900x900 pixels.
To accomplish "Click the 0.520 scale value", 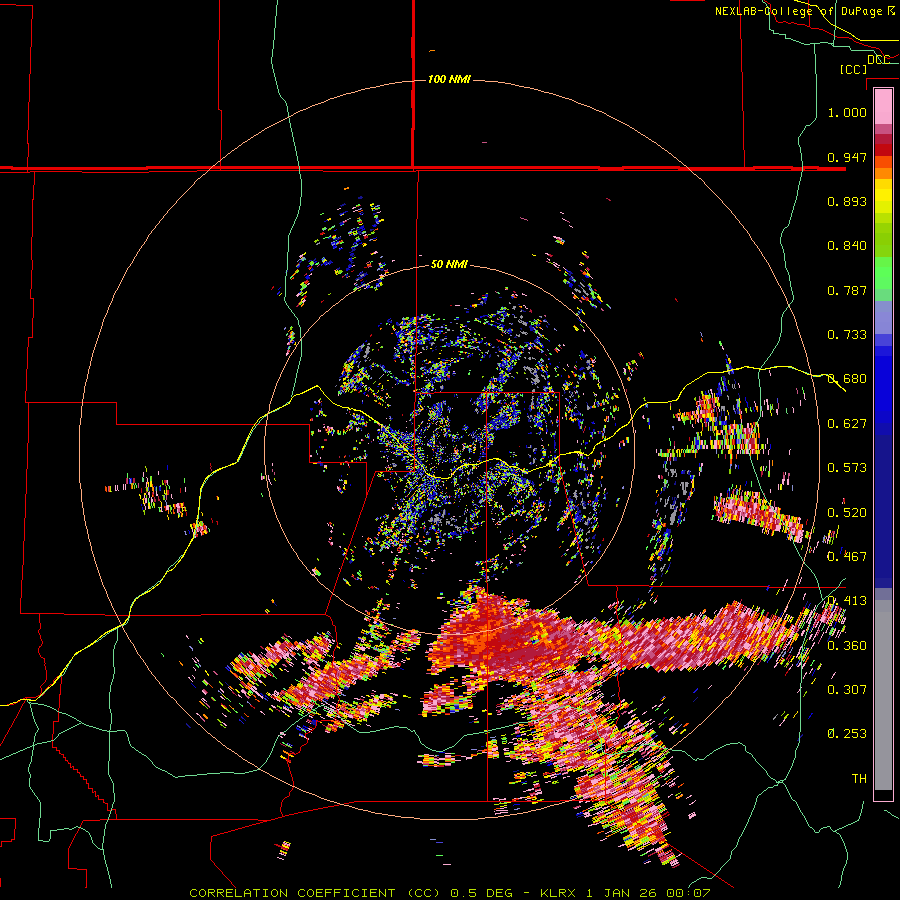I will pyautogui.click(x=847, y=513).
